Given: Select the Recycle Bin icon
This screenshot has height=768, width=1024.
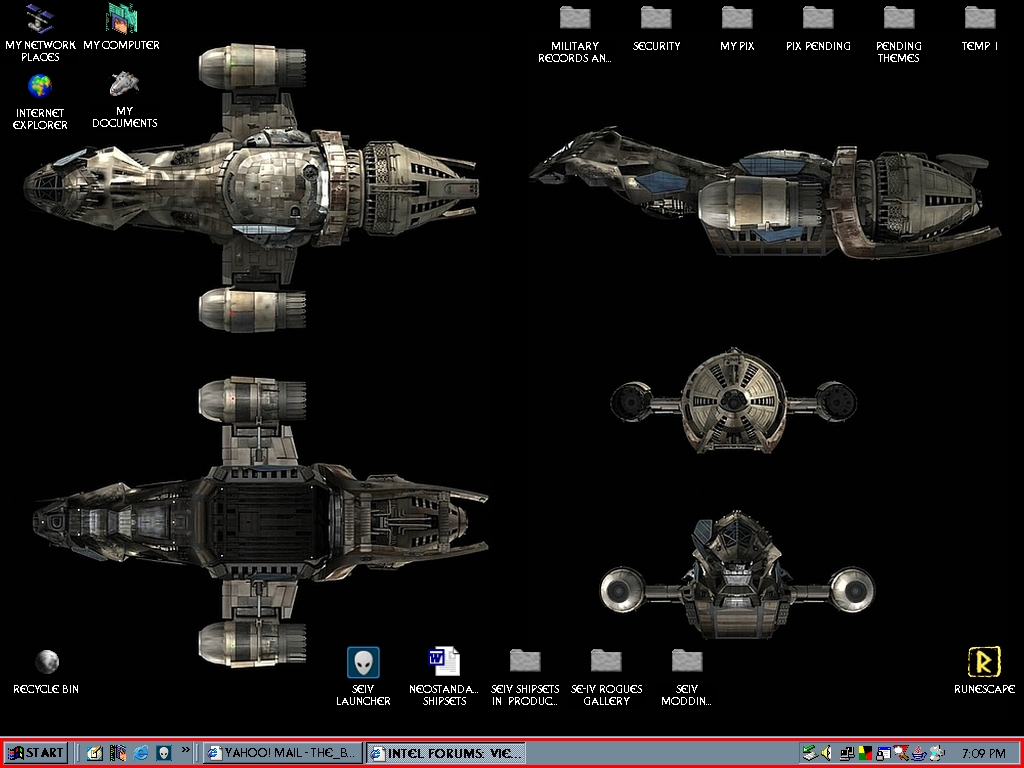Looking at the screenshot, I should [x=46, y=662].
